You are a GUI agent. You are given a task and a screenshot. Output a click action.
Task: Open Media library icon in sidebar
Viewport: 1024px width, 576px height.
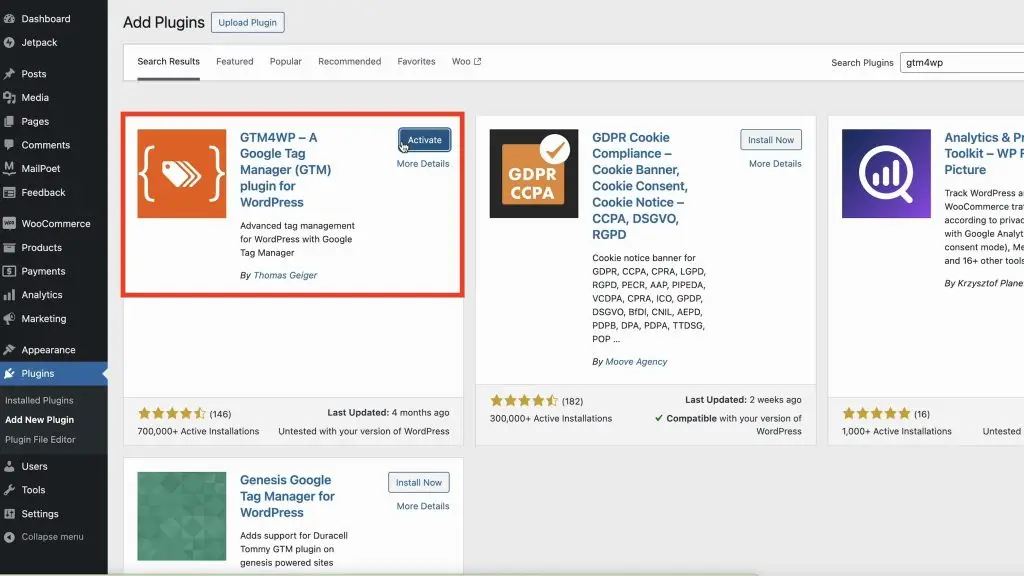(x=9, y=98)
